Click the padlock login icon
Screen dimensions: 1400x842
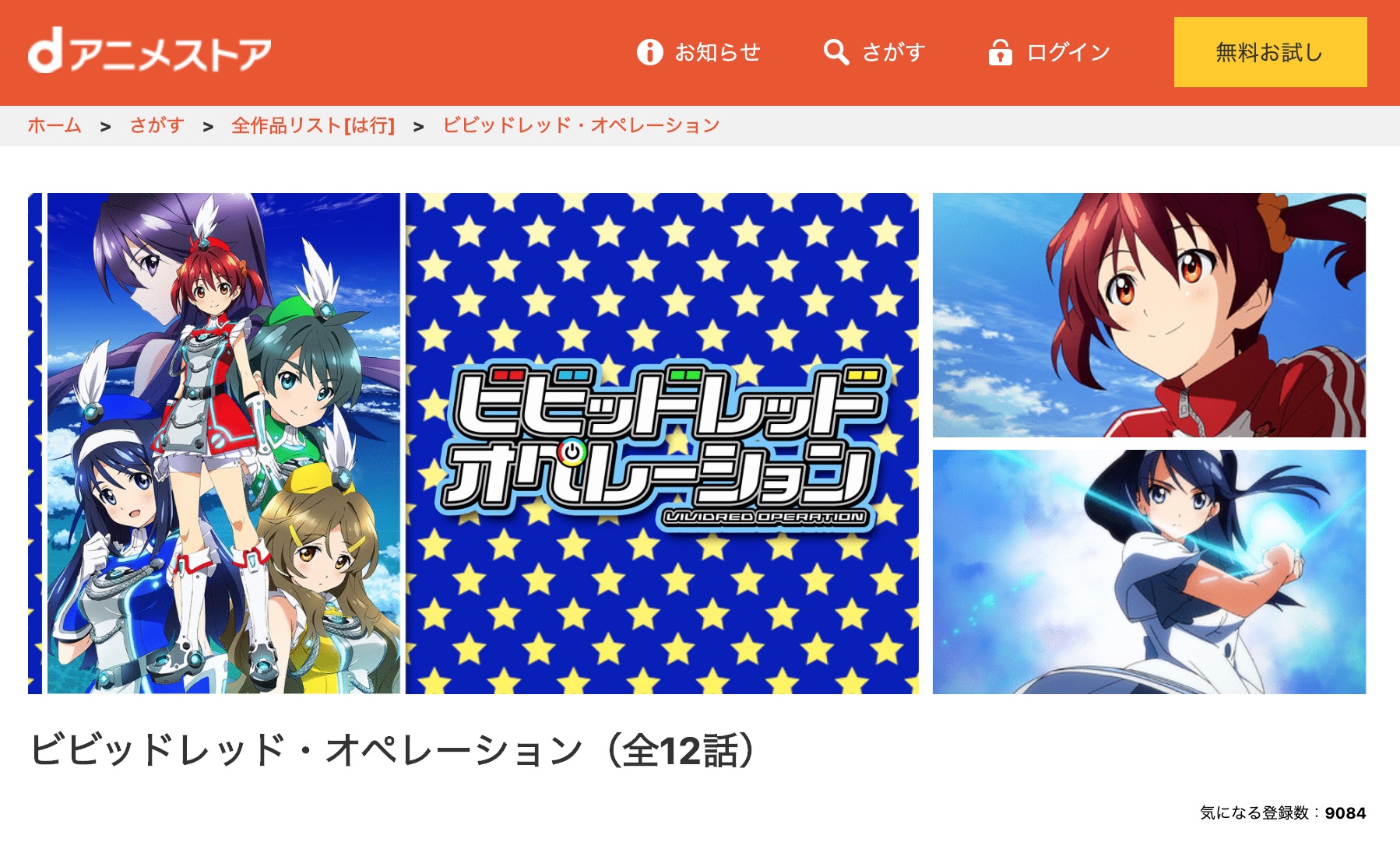click(1001, 52)
